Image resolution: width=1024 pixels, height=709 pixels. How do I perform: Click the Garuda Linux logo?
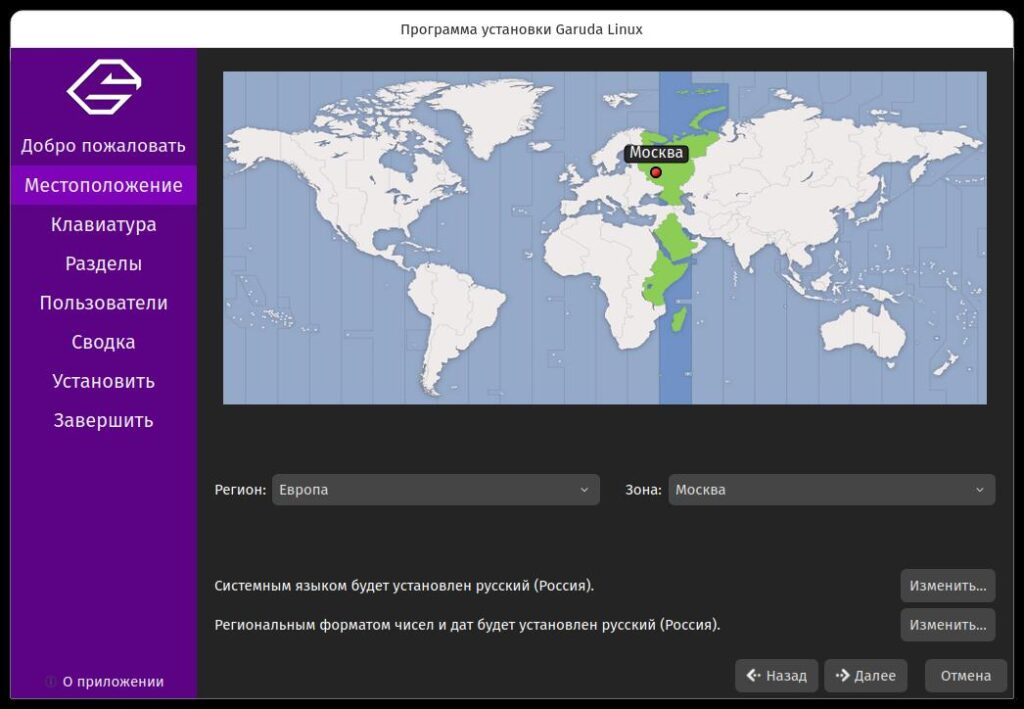pos(104,87)
